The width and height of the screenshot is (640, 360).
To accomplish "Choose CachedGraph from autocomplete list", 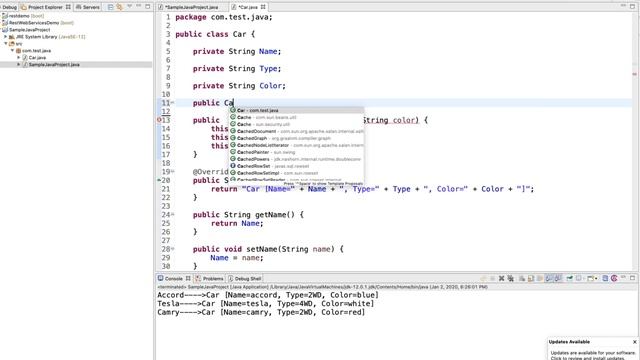I will pyautogui.click(x=296, y=138).
